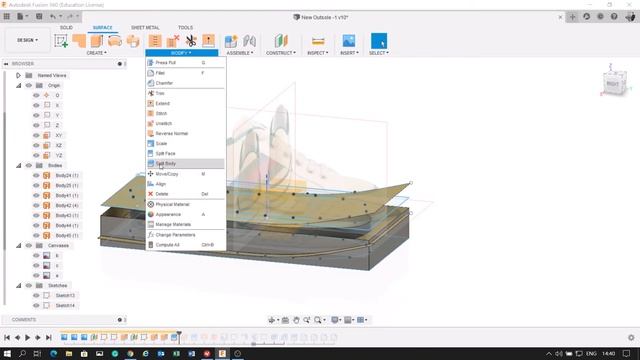Toggle visibility of the Bodies folder
640x360 pixels.
[29, 165]
